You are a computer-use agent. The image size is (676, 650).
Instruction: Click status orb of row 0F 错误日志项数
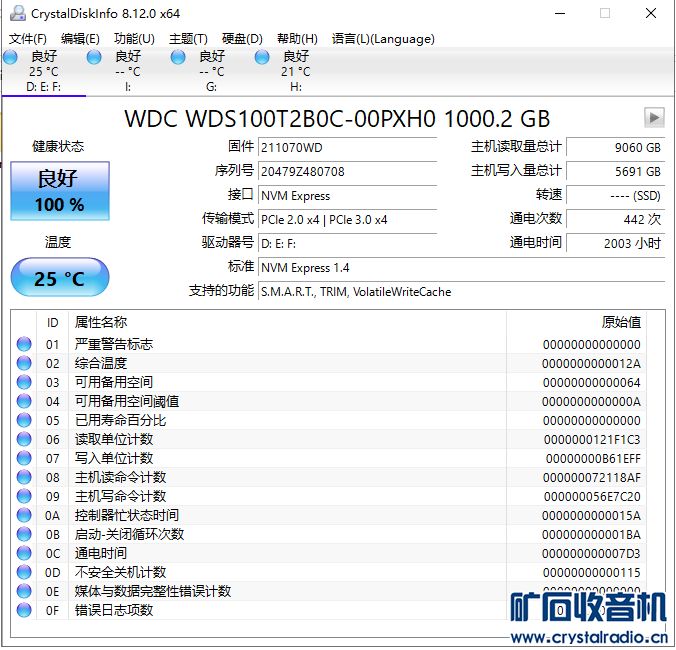coord(24,610)
